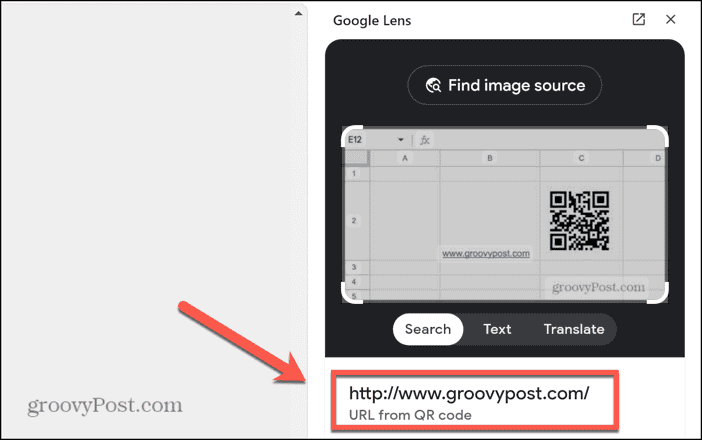This screenshot has height=440, width=702.
Task: Click www.groovypost.com text in preview image
Action: (486, 253)
